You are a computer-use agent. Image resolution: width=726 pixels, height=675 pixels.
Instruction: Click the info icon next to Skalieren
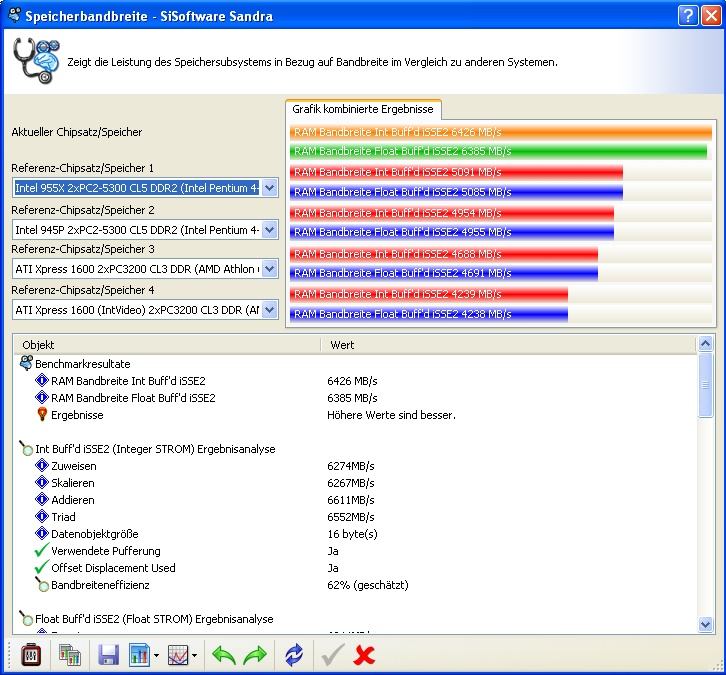(x=42, y=482)
